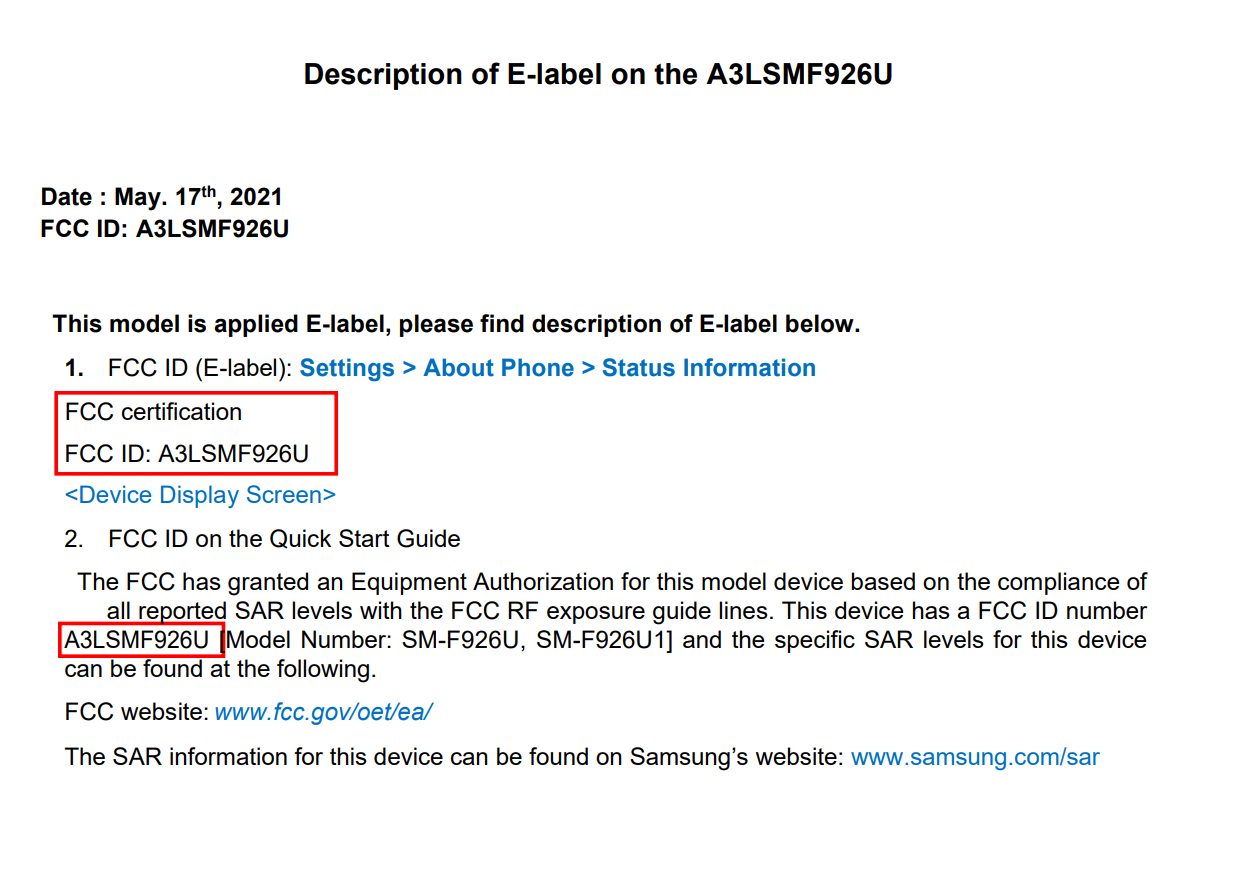The height and width of the screenshot is (878, 1254).
Task: Click "Settings" in the blue path
Action: (x=347, y=368)
